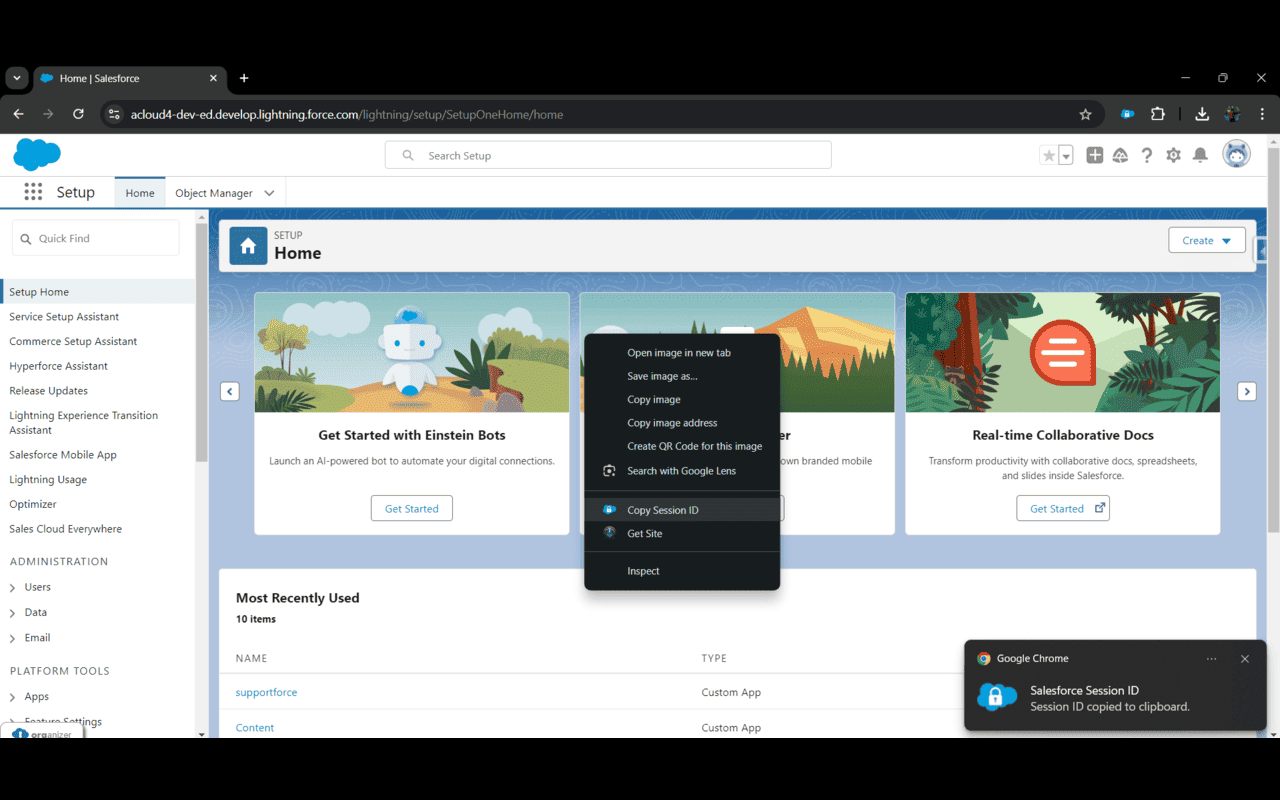The height and width of the screenshot is (800, 1280).
Task: Open the new tab plus button
Action: [x=244, y=78]
